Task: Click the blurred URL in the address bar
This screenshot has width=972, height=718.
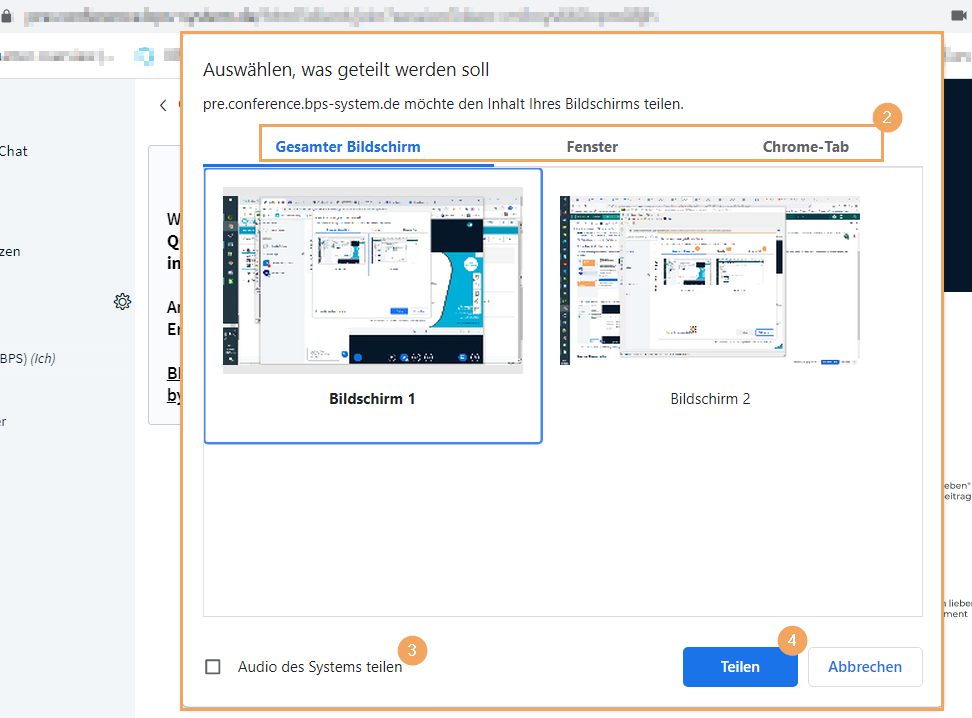Action: (x=340, y=17)
